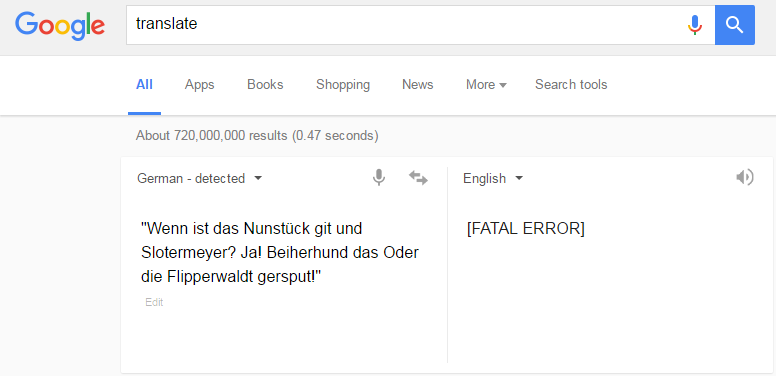Switch to the Books tab
This screenshot has height=376, width=776.
(265, 85)
